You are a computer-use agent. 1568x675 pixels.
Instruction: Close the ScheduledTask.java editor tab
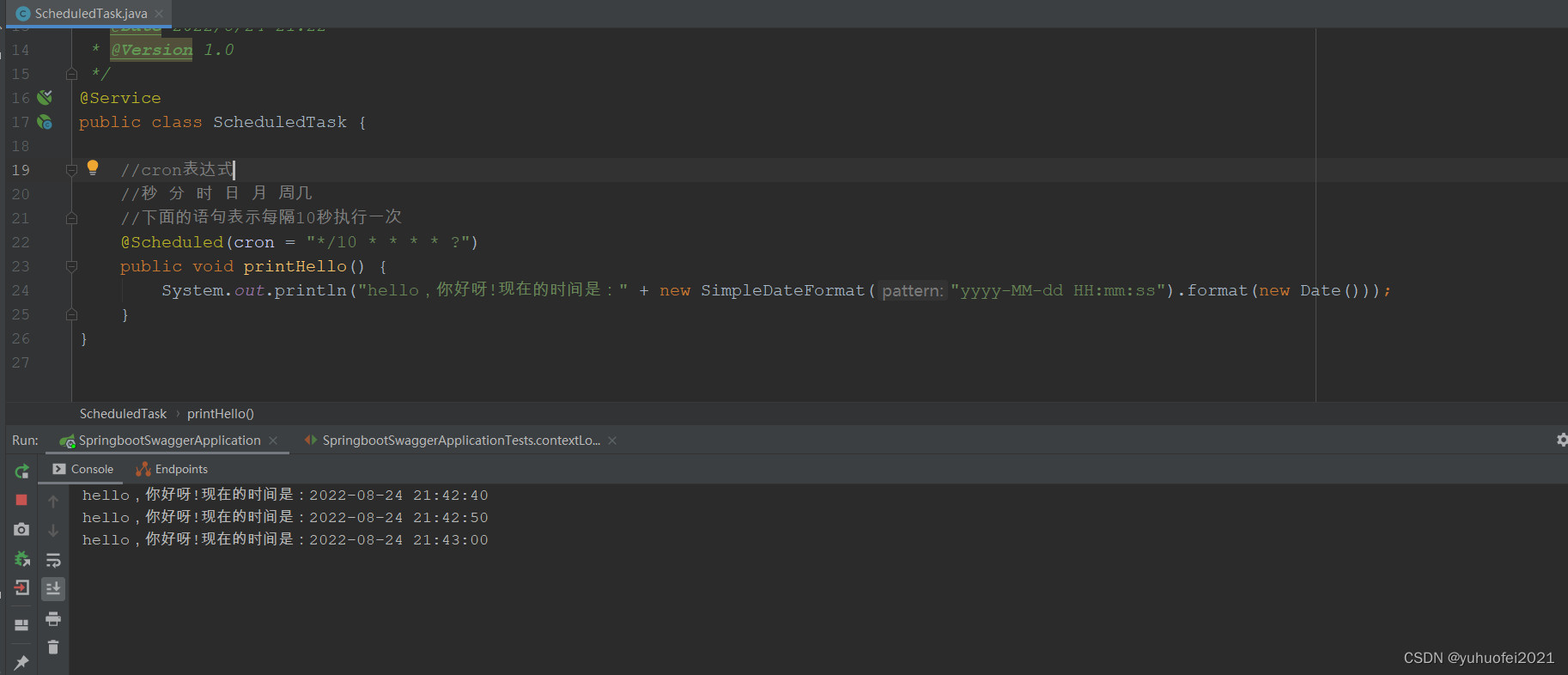[x=159, y=14]
